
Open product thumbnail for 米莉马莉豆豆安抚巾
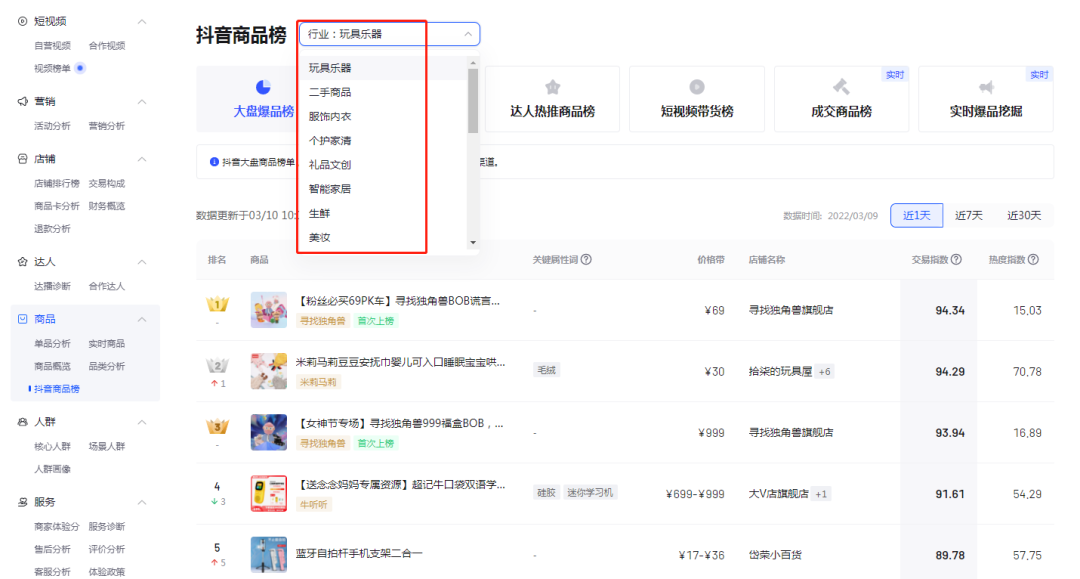pos(269,371)
